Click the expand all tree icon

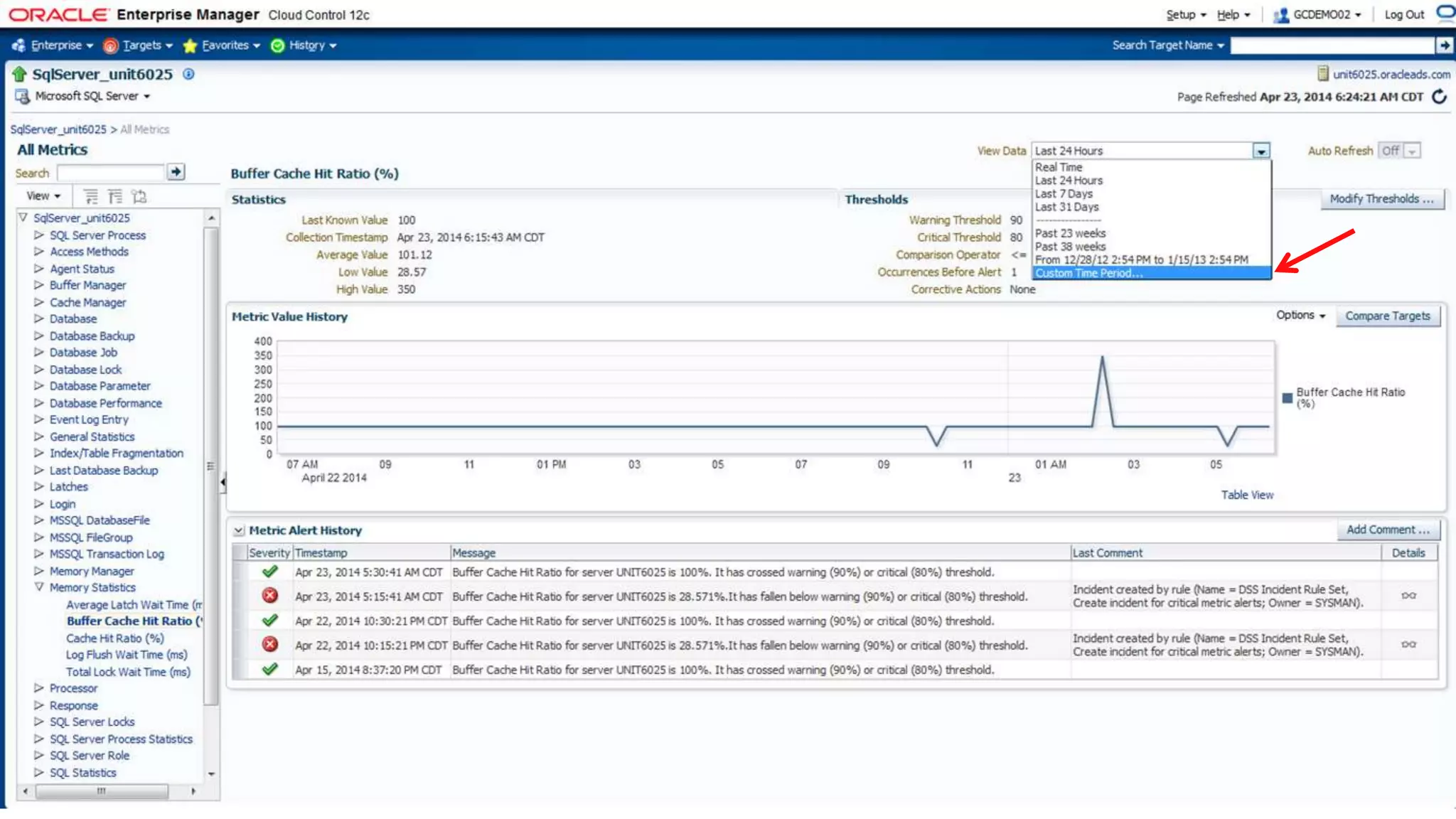(91, 196)
